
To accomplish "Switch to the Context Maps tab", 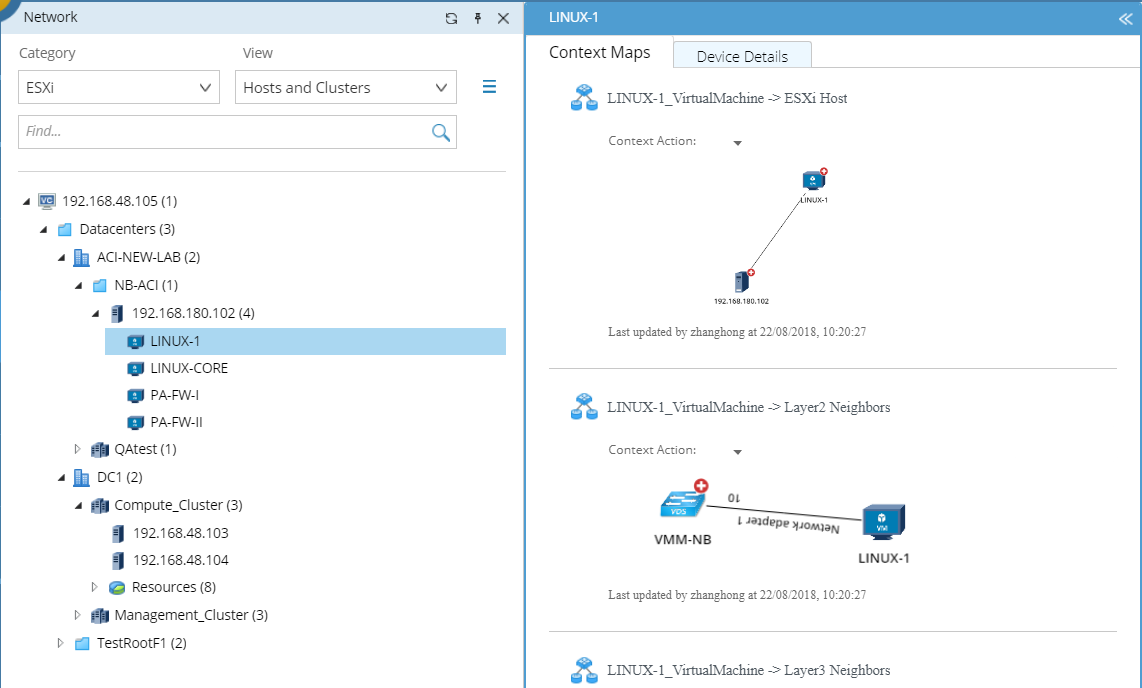I will tap(599, 52).
